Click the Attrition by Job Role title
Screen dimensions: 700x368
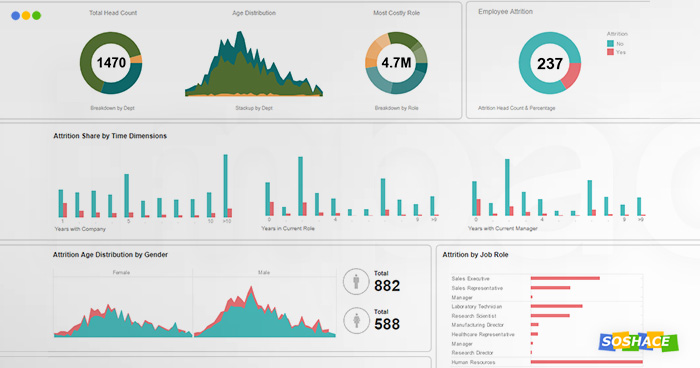(x=475, y=255)
